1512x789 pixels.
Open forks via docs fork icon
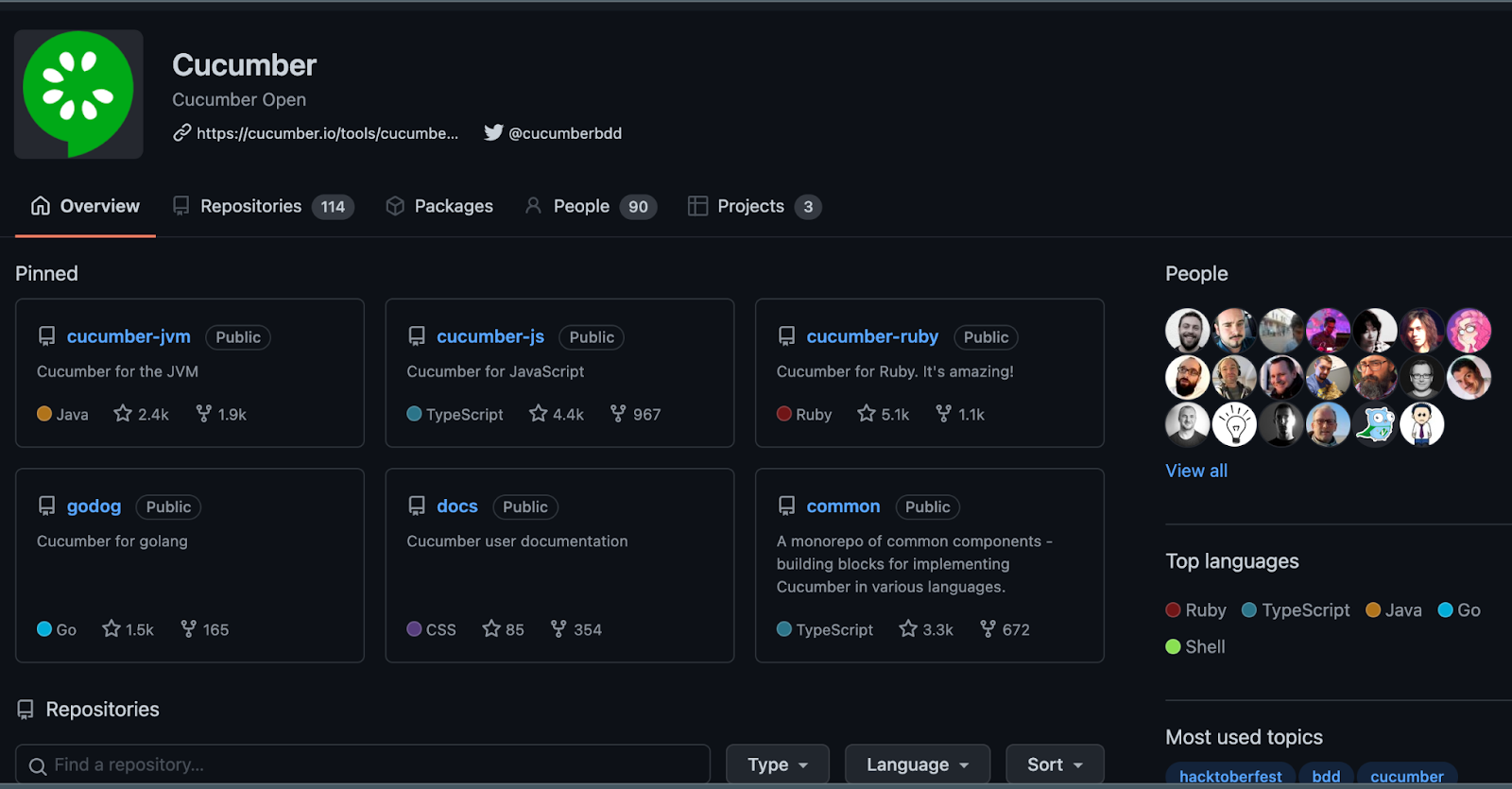click(558, 628)
